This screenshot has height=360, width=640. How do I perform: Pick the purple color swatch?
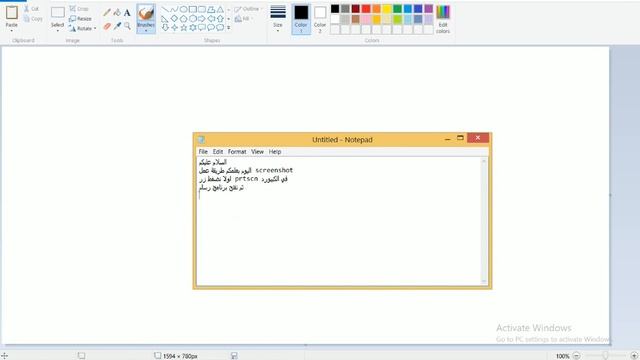[429, 9]
